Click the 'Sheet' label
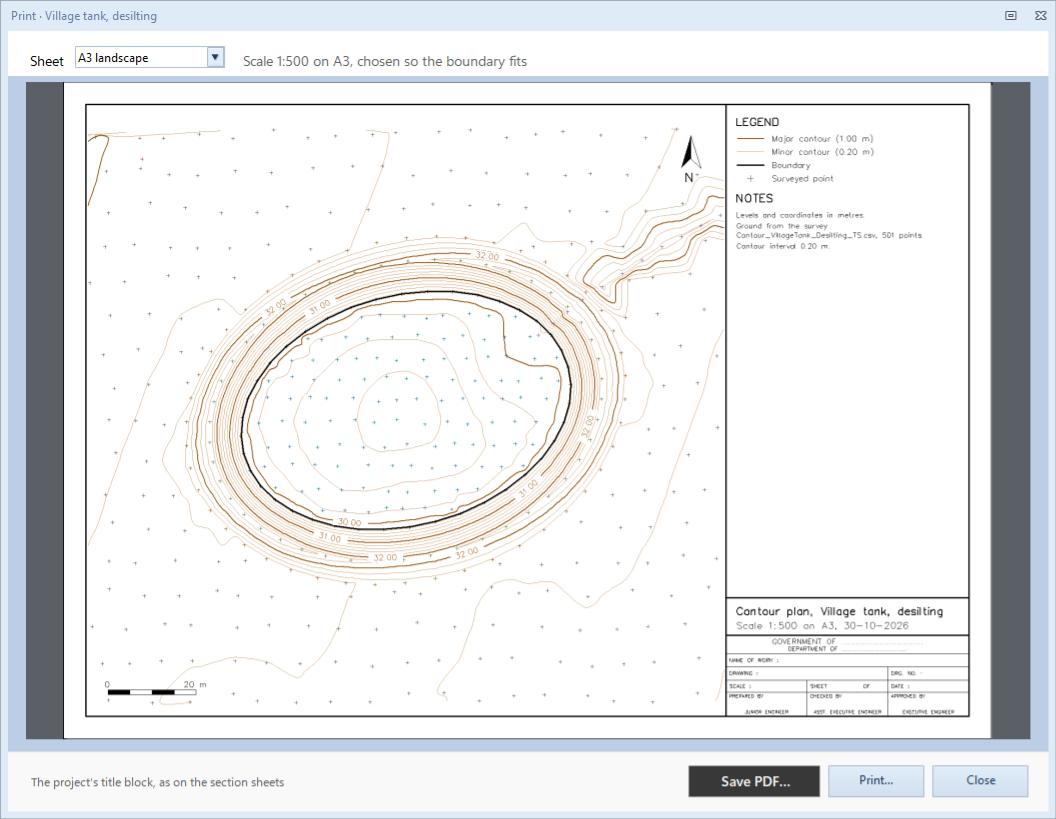The width and height of the screenshot is (1056, 819). point(46,61)
